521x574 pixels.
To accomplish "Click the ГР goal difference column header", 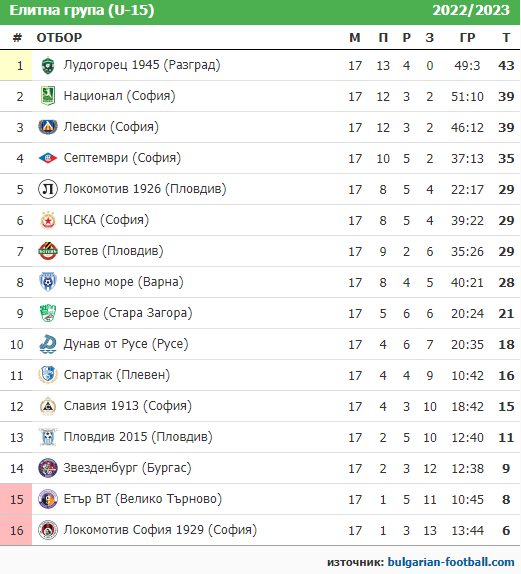I will [467, 37].
